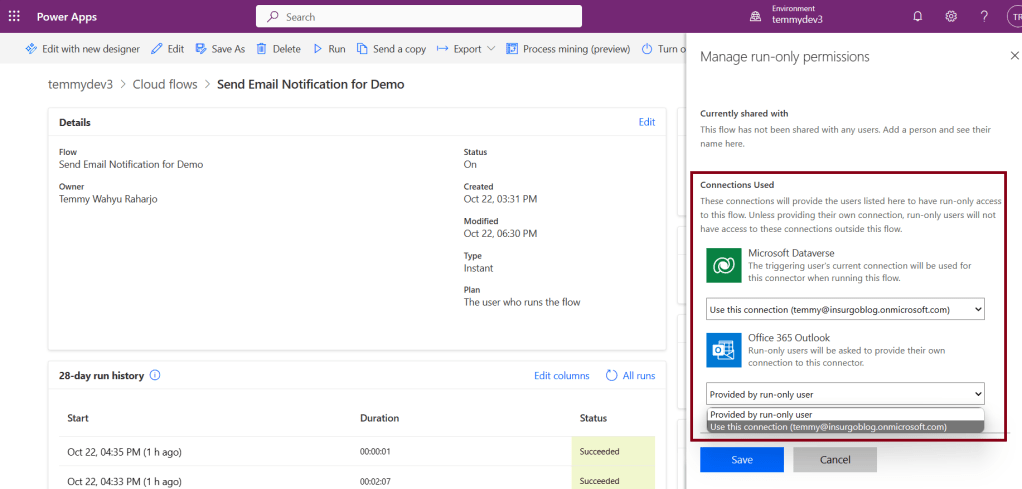Click the Cancel button
1022x489 pixels.
point(835,460)
